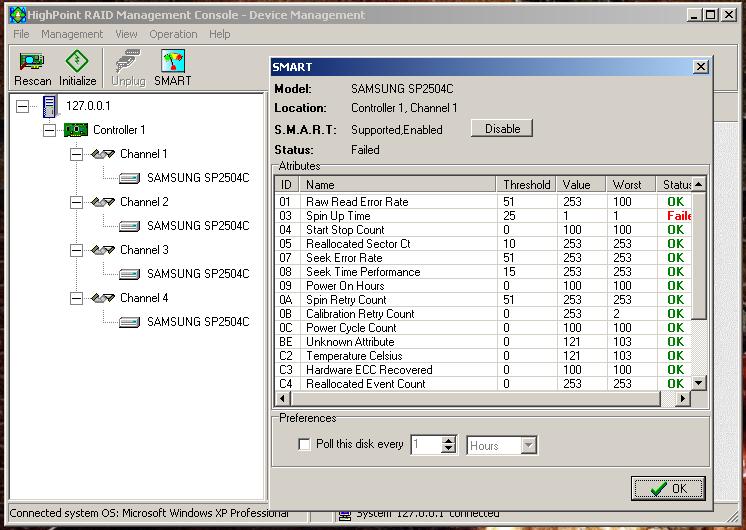Close the SMART dialog
This screenshot has height=530, width=746.
[700, 67]
